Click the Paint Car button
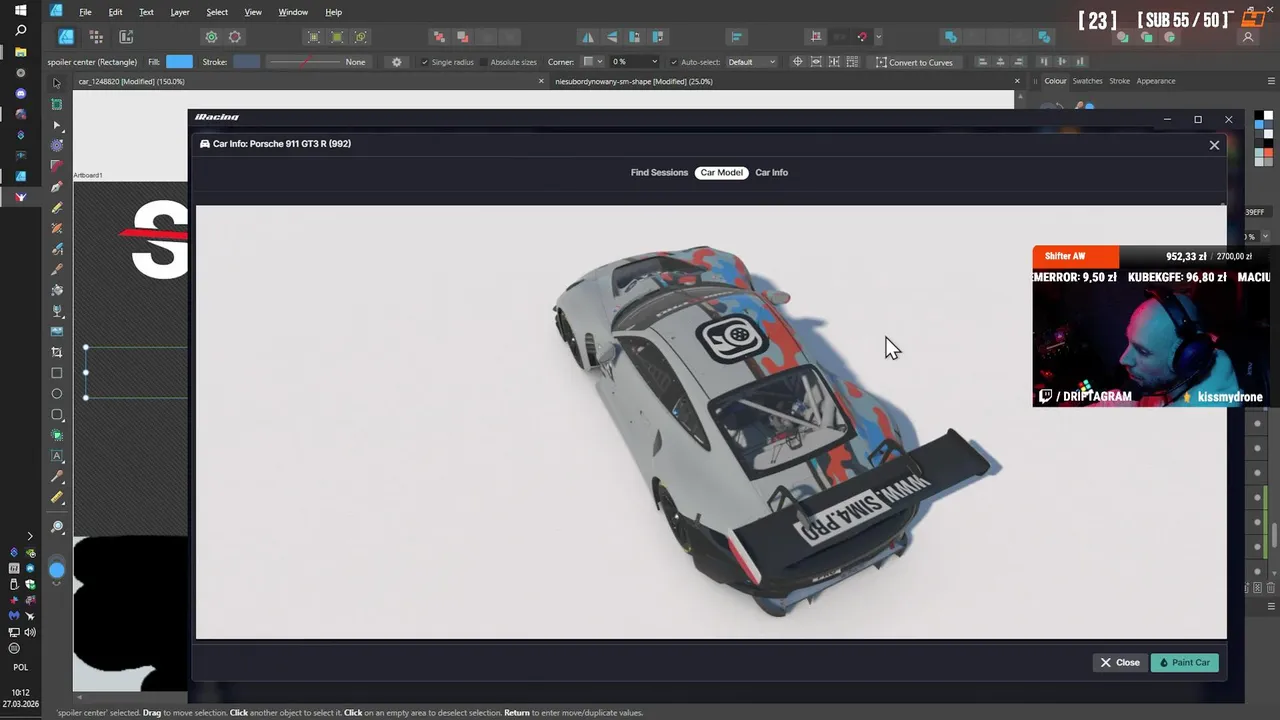The height and width of the screenshot is (720, 1280). coord(1185,662)
